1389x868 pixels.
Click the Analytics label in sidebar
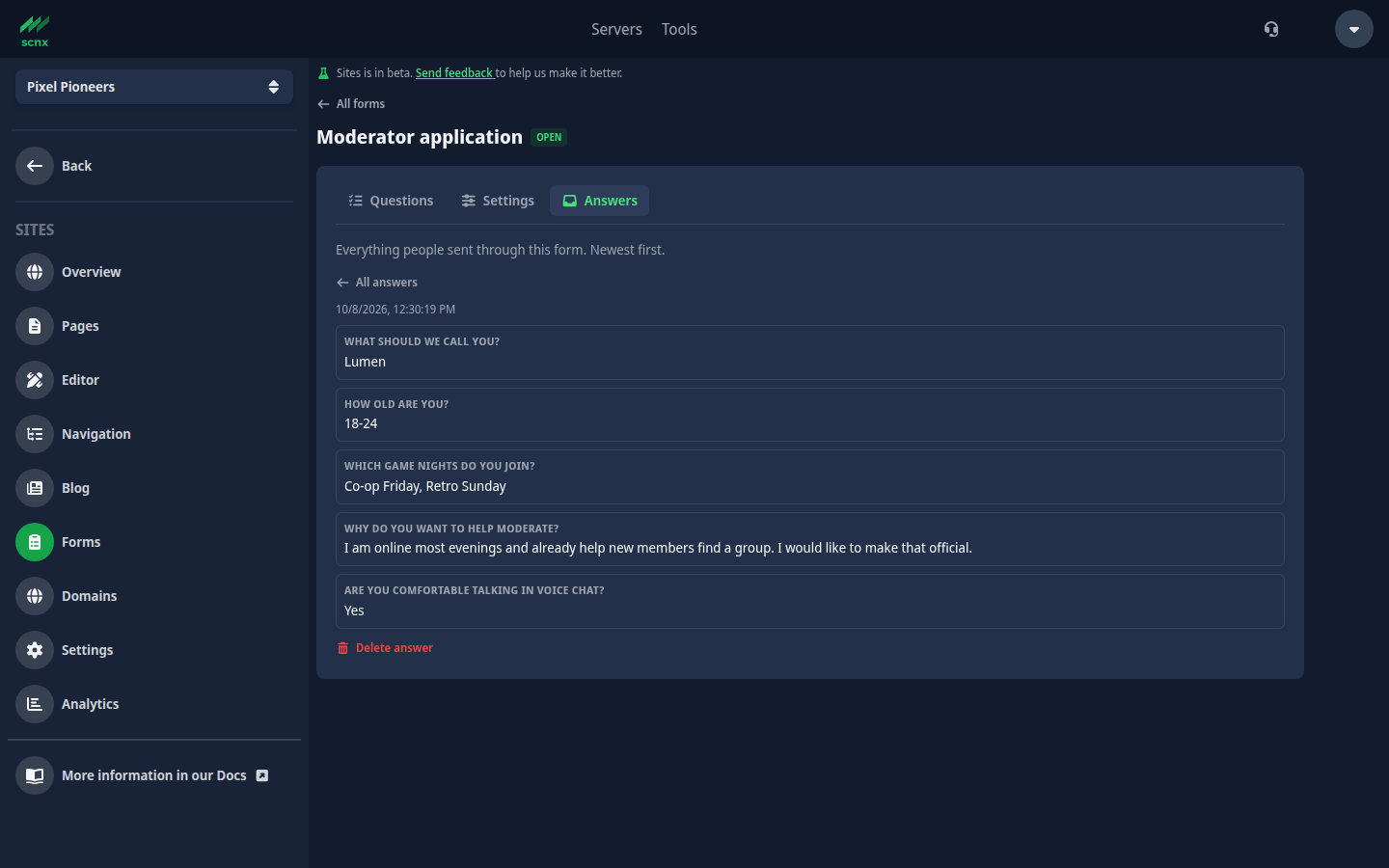tap(91, 704)
